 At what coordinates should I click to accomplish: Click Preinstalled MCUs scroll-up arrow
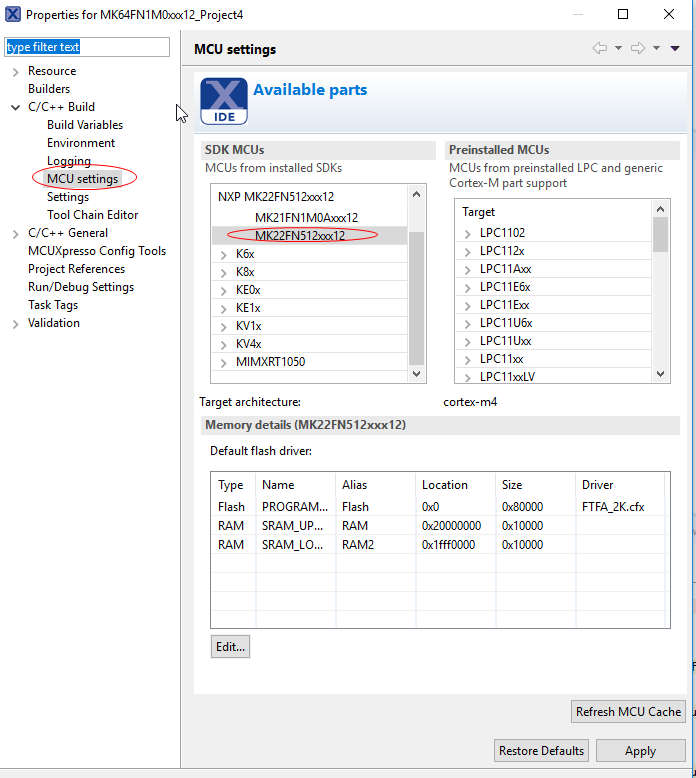point(660,209)
